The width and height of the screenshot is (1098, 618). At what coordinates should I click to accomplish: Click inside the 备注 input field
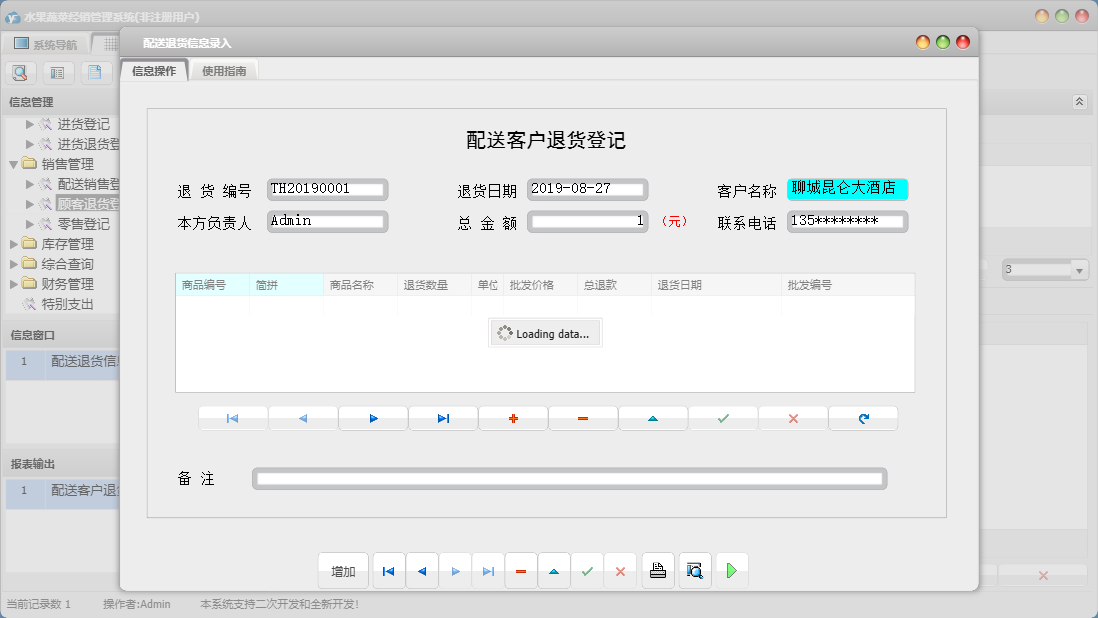[570, 478]
